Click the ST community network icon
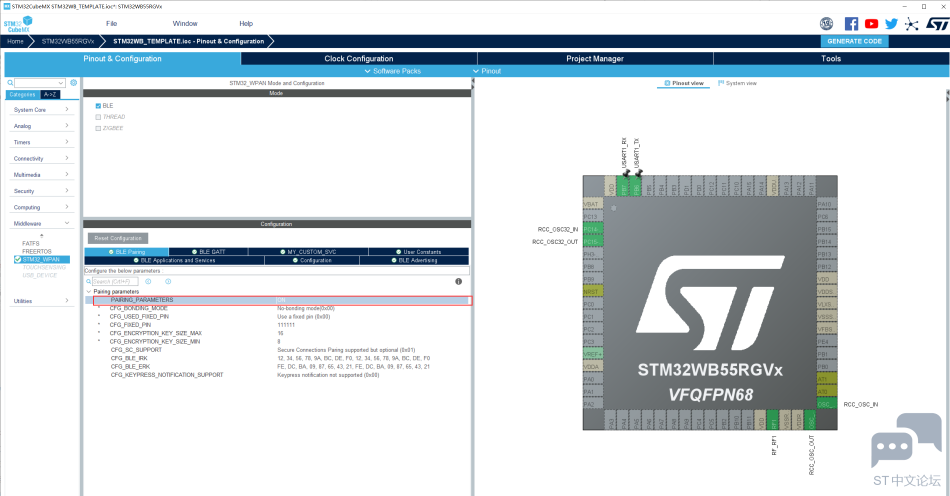Viewport: 950px width, 496px height. [x=911, y=24]
